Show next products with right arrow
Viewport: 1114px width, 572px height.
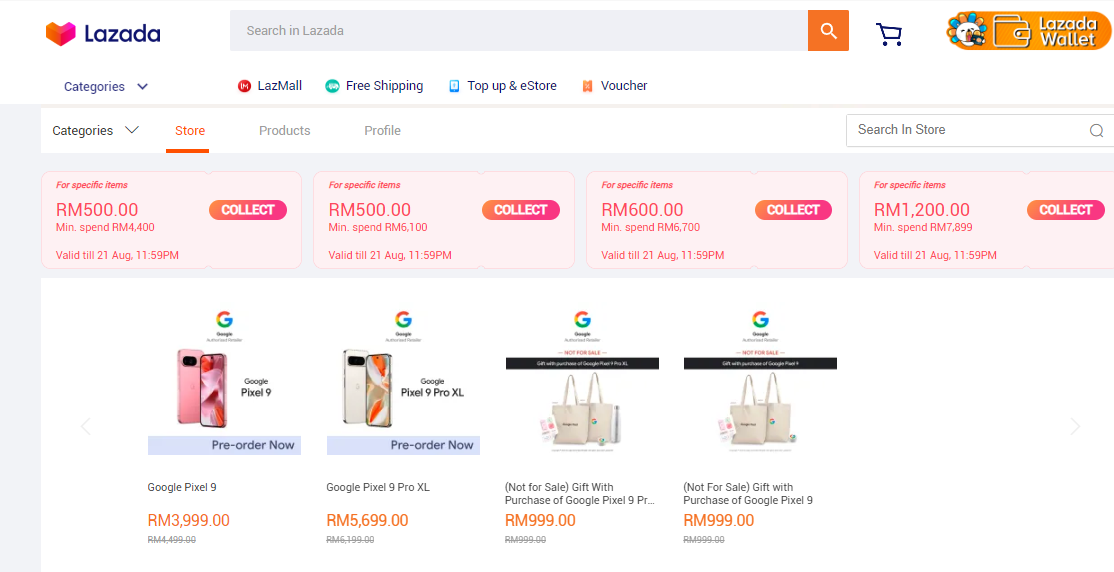pyautogui.click(x=1075, y=427)
